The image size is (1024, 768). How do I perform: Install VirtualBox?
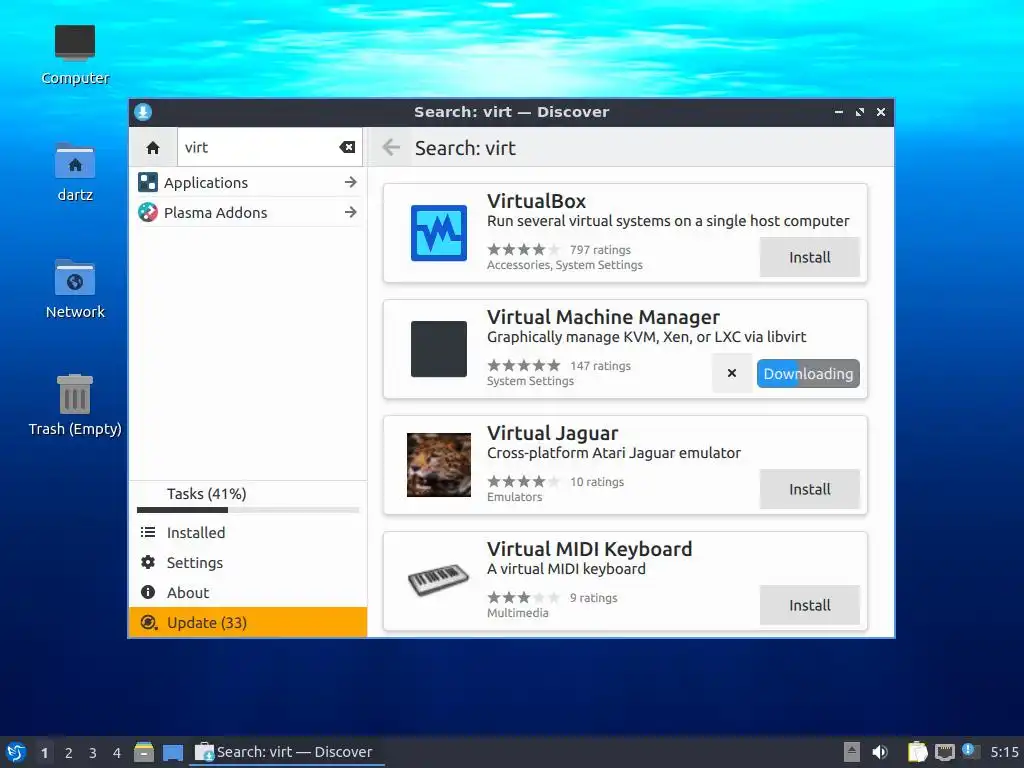point(810,257)
